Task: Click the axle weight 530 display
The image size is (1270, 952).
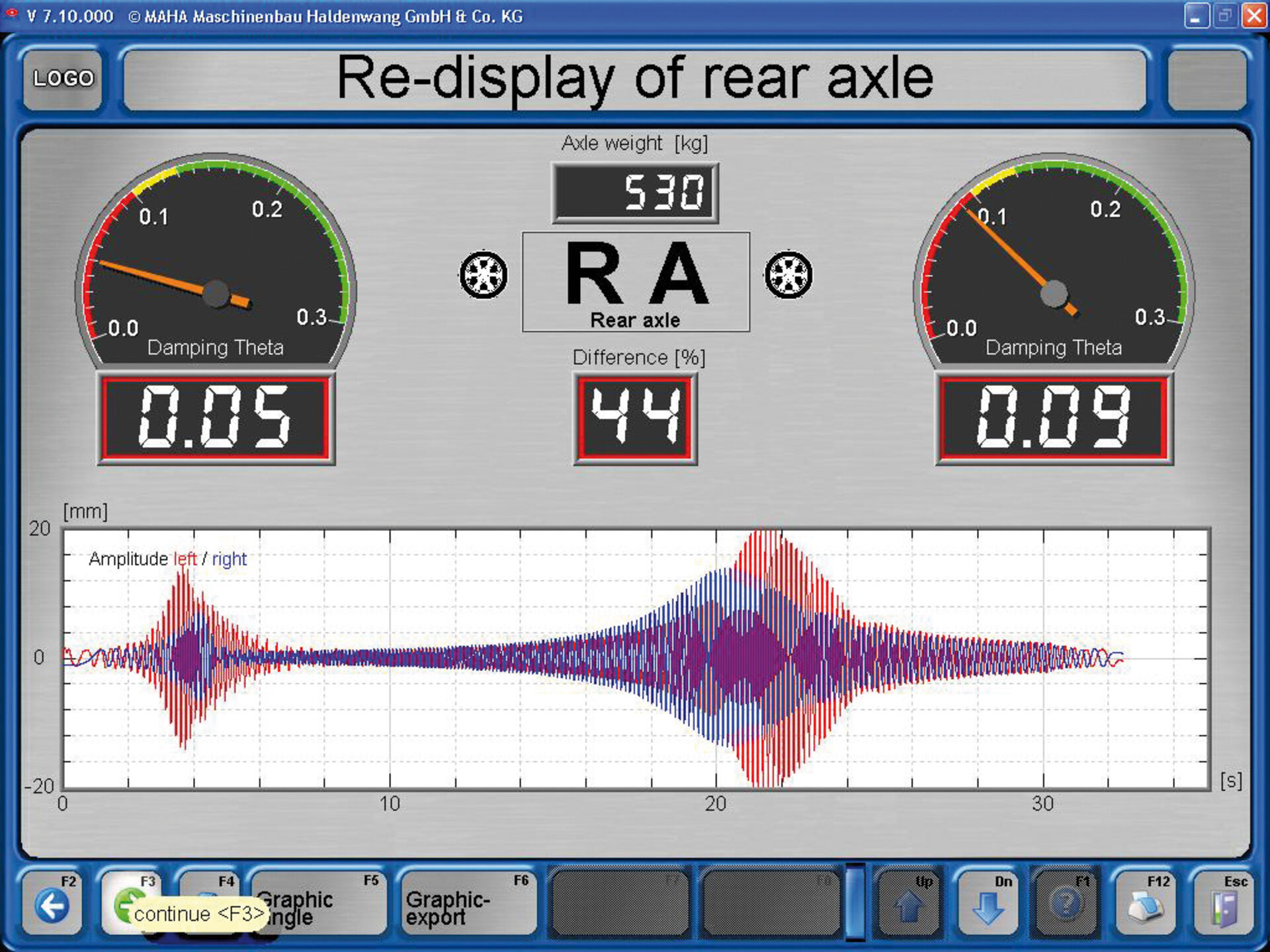Action: point(635,193)
